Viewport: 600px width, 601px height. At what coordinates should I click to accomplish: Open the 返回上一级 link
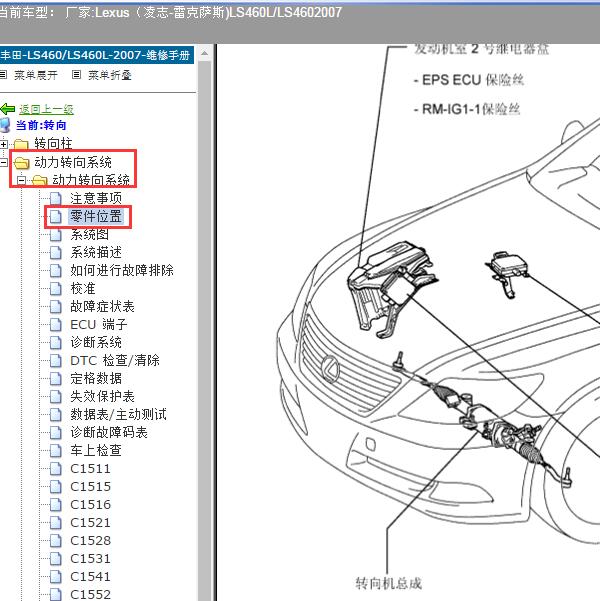coord(46,110)
